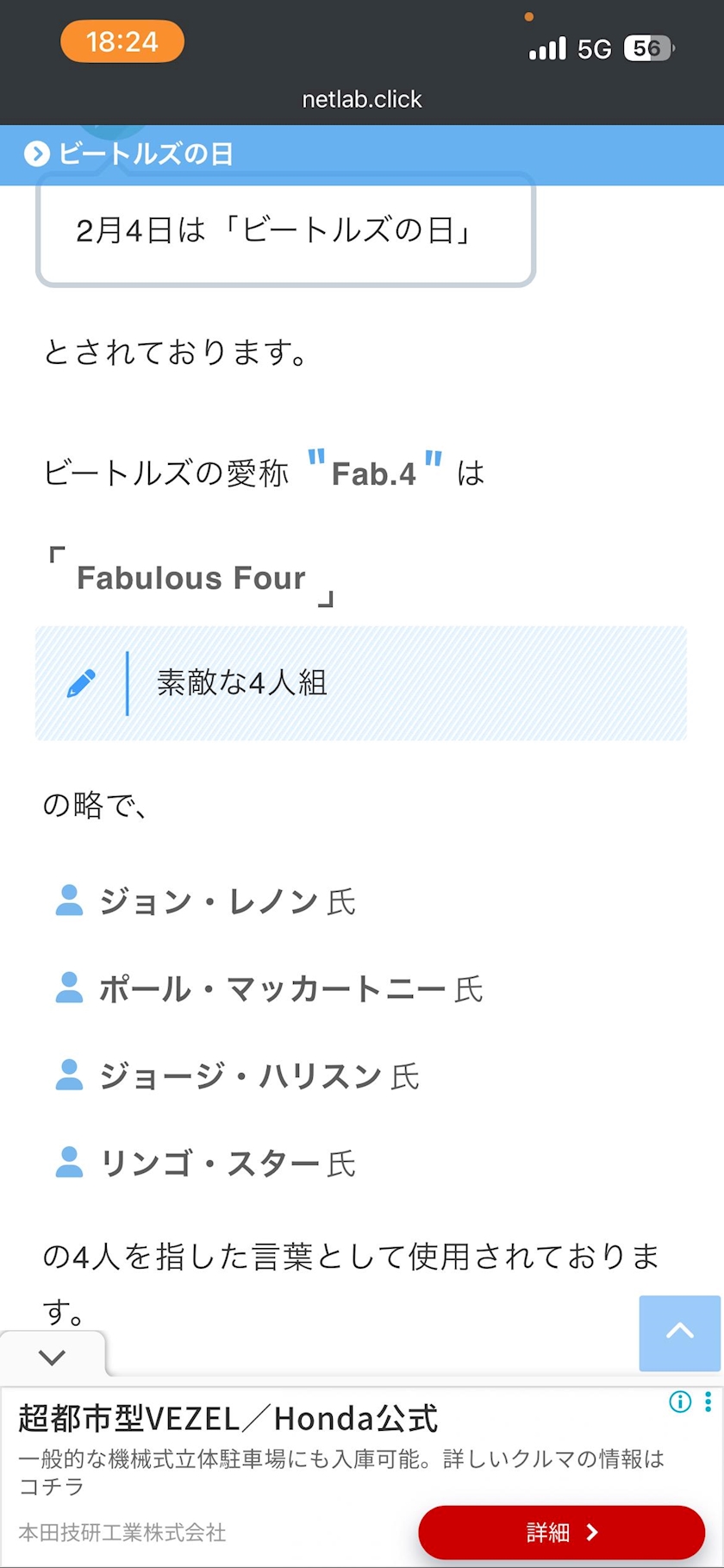This screenshot has width=724, height=1568.
Task: Tap the 本田技研工業株式会社 advertiser name
Action: [x=122, y=1532]
